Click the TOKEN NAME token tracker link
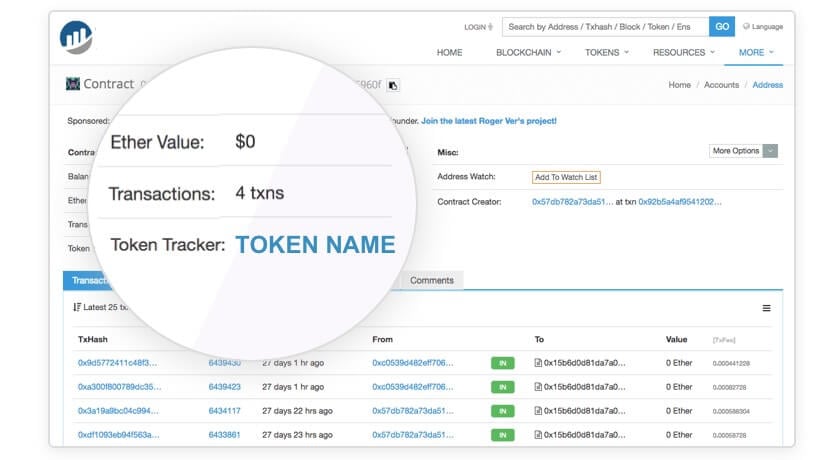This screenshot has width=840, height=460. click(x=315, y=245)
